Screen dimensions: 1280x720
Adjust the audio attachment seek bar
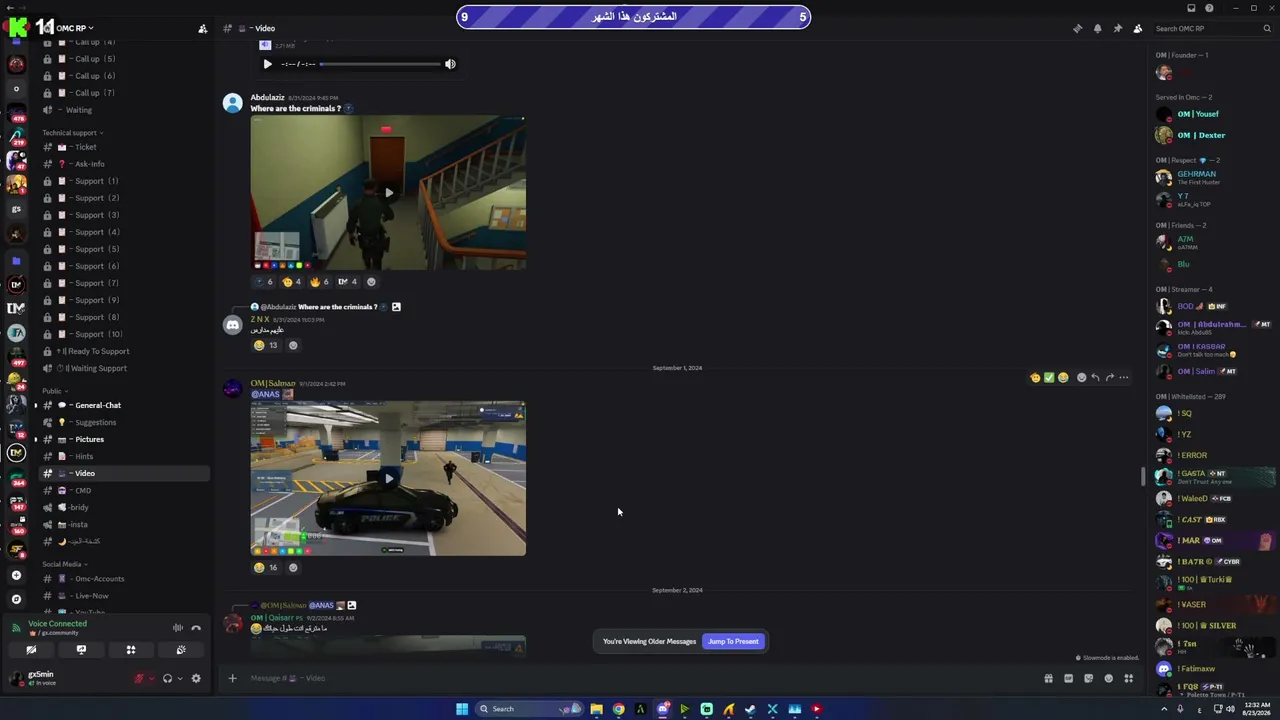coord(380,64)
